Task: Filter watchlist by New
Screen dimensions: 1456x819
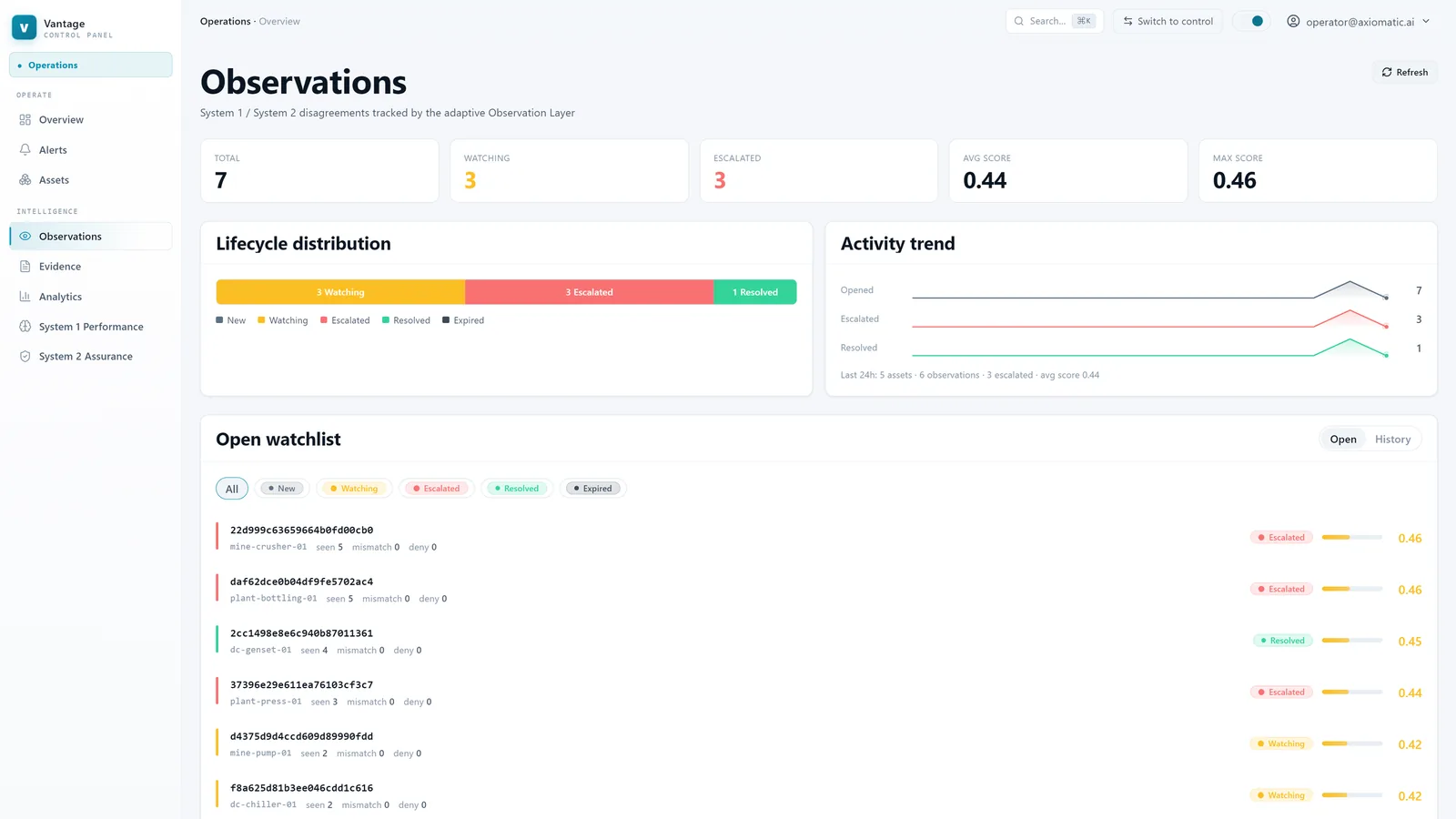Action: (x=282, y=489)
